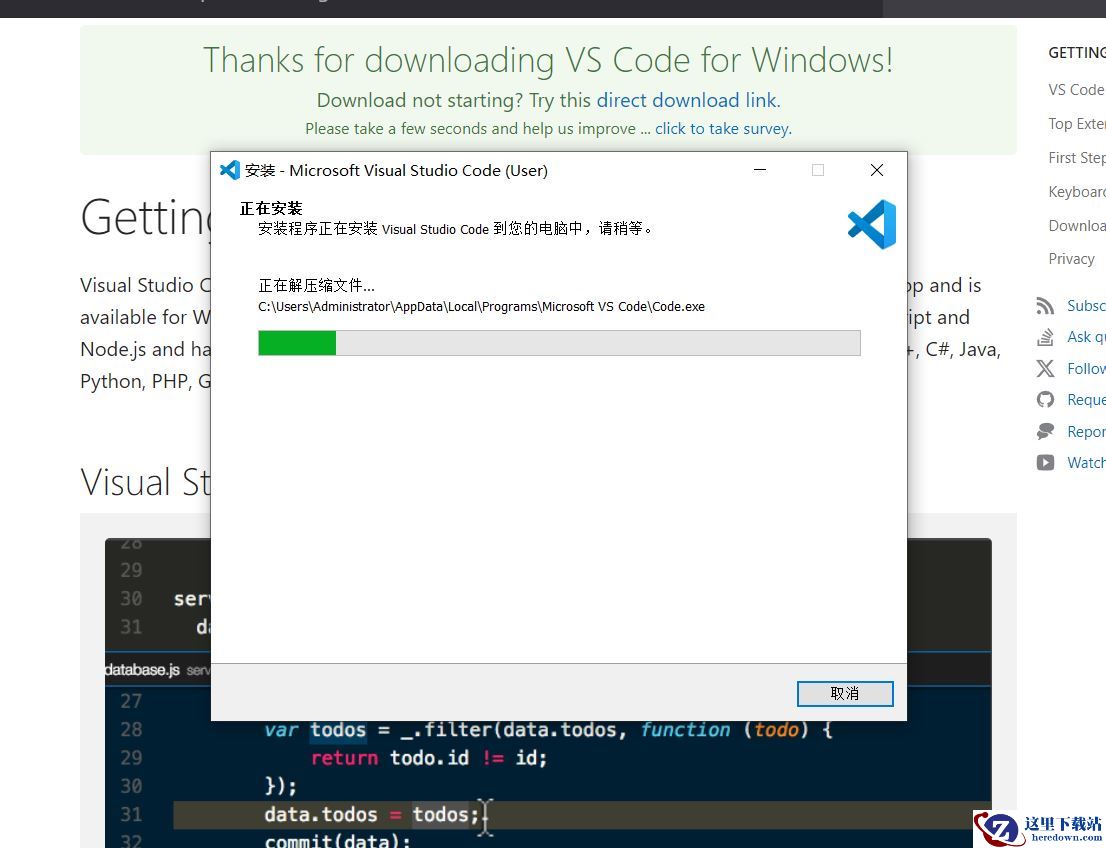Click the code line 'data.todos = todos;'
The image size is (1106, 848).
click(372, 814)
